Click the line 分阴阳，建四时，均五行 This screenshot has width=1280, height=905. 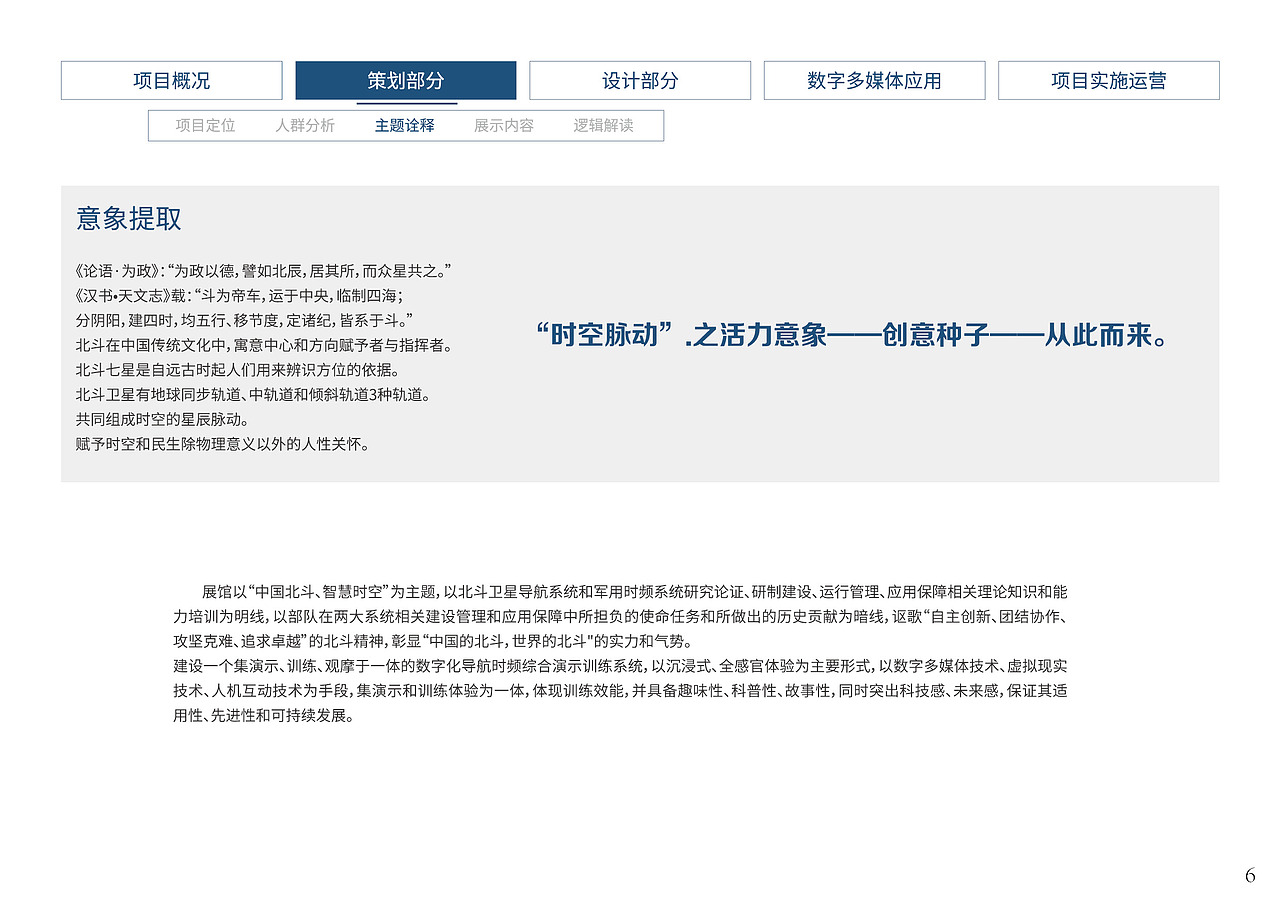[x=245, y=321]
